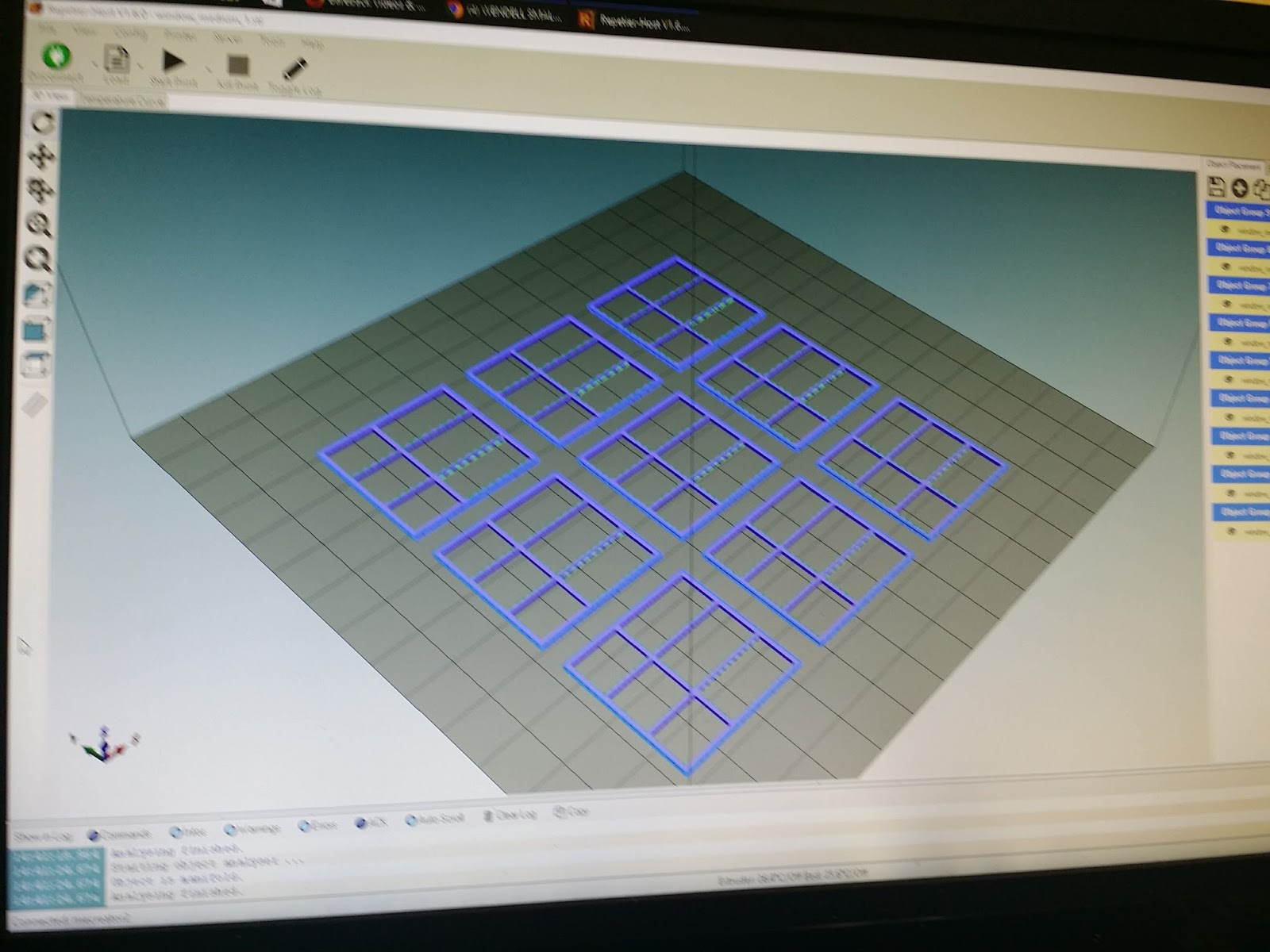Click the Save floppy icon in Object Placement
The image size is (1270, 952).
pos(1216,187)
